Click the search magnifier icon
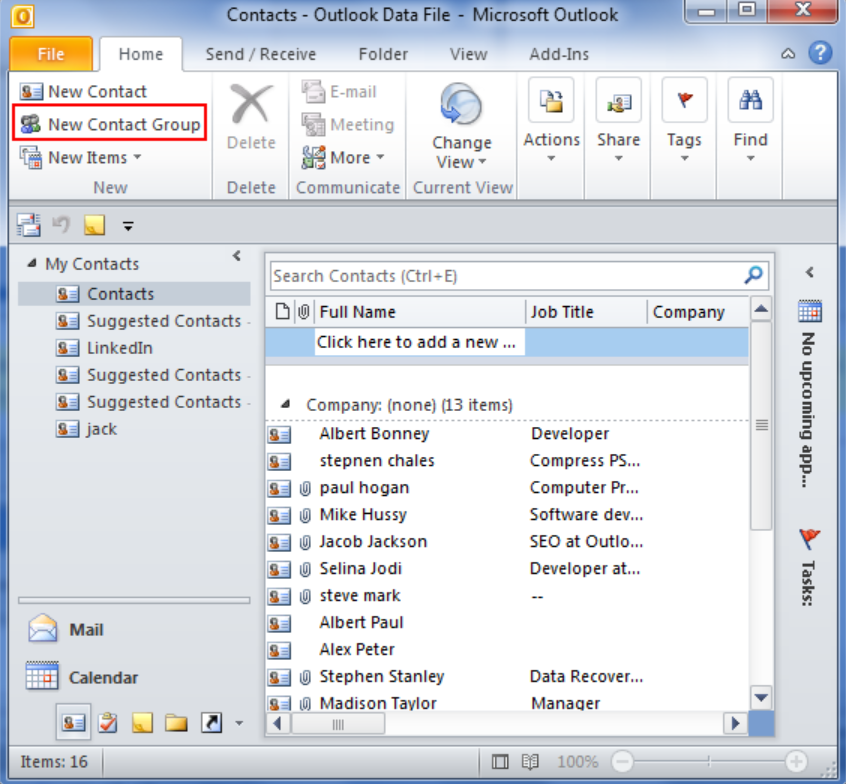 (x=753, y=275)
